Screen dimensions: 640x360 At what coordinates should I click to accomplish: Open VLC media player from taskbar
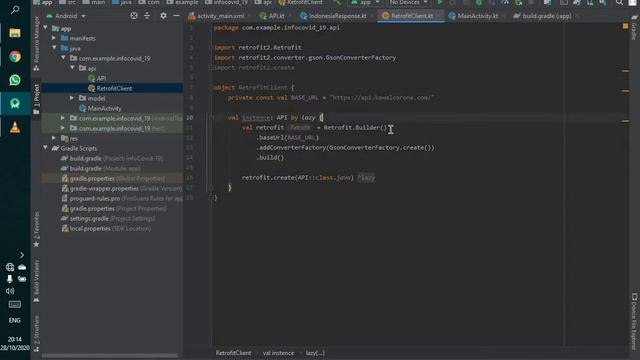point(15,127)
